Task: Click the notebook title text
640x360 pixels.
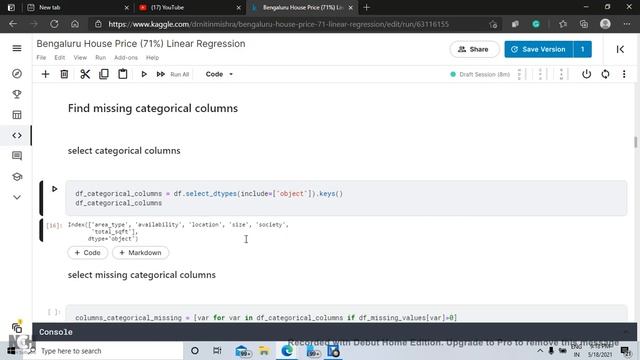Action: click(x=141, y=44)
